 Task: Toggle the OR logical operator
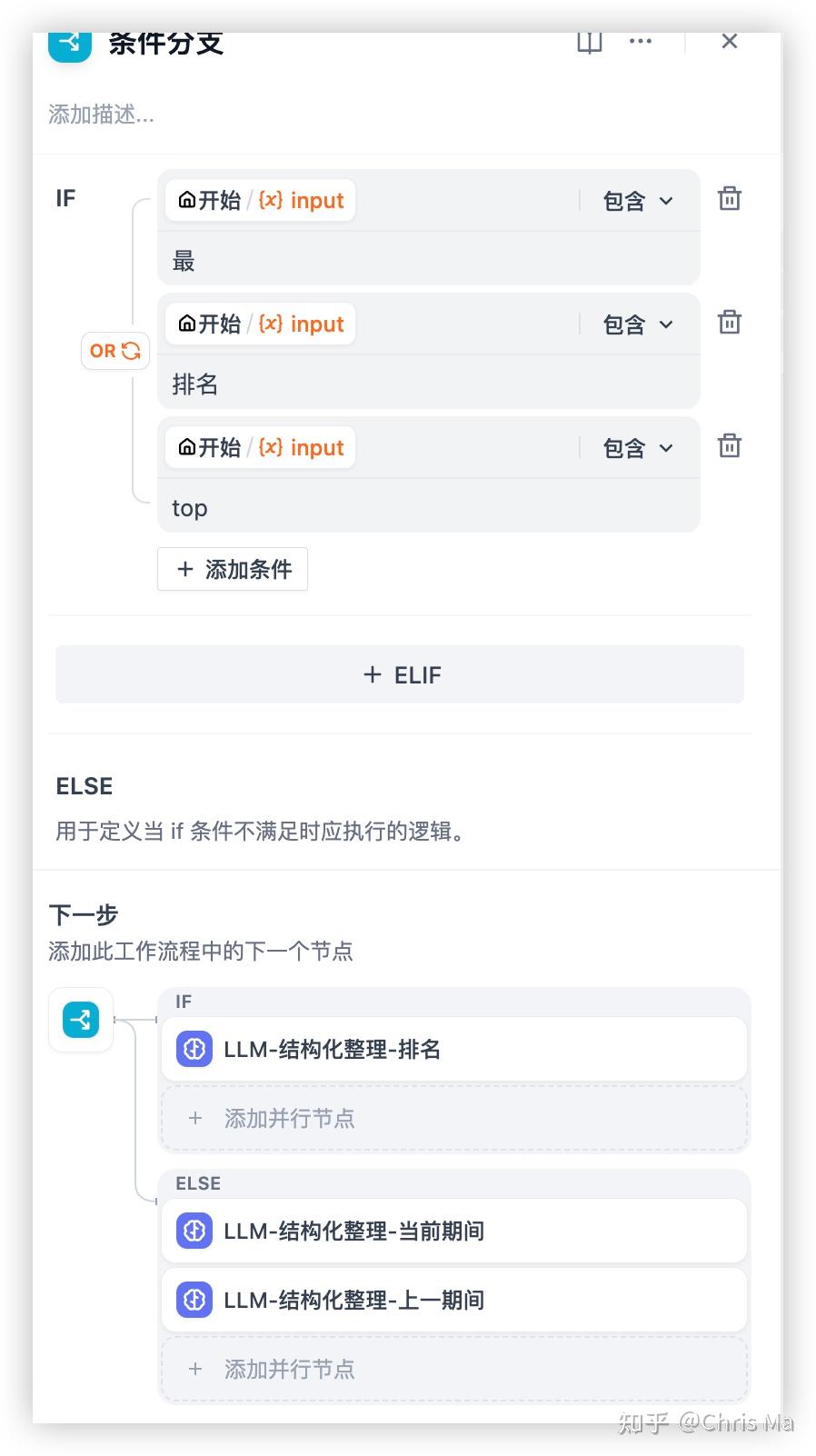click(114, 351)
